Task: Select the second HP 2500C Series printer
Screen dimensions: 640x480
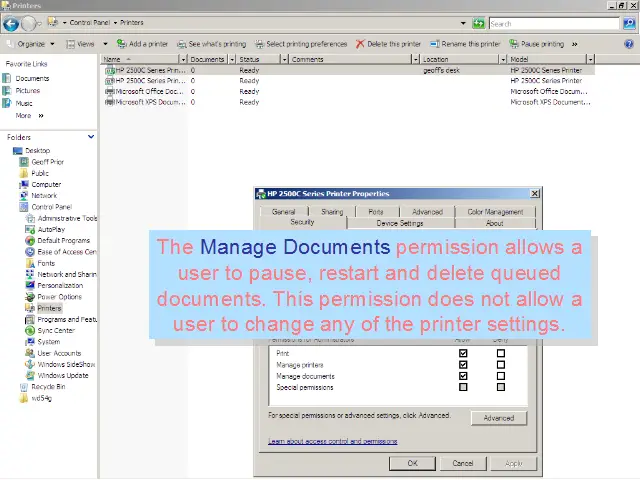Action: click(x=348, y=81)
